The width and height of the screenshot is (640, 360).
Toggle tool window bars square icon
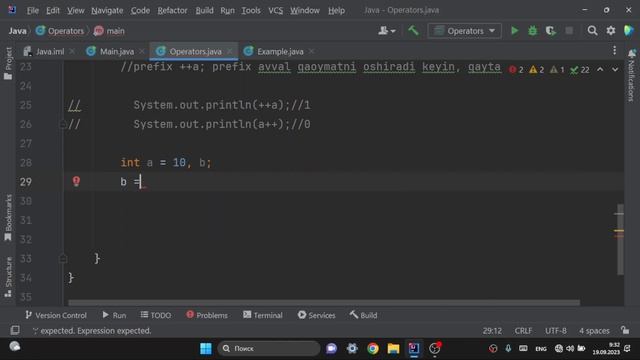pyautogui.click(x=15, y=330)
